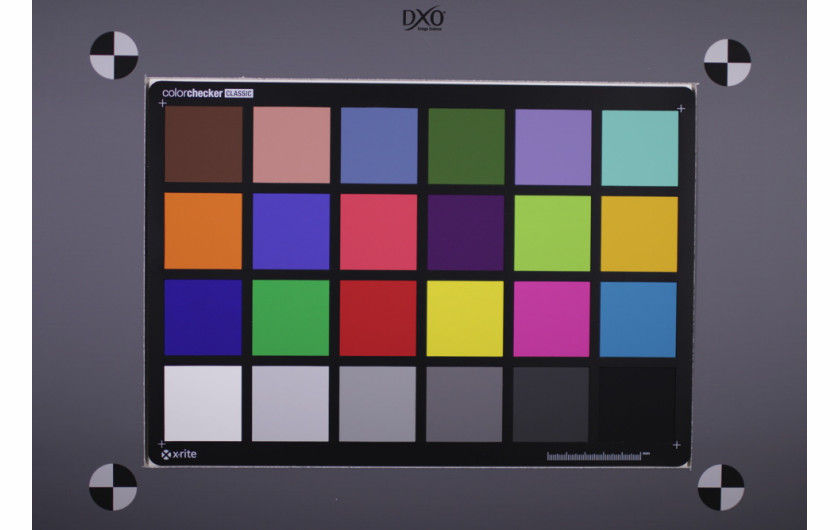The height and width of the screenshot is (530, 840).
Task: Select the lavender blue-flower patch
Action: click(553, 147)
